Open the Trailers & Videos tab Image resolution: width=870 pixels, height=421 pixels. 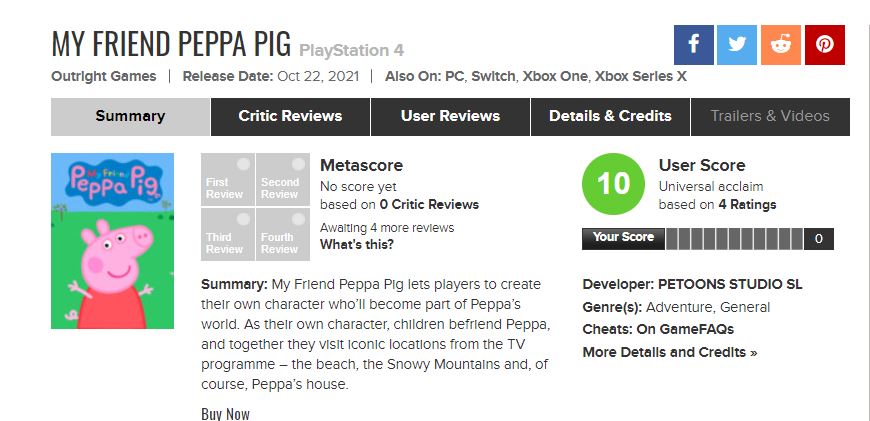(x=770, y=116)
